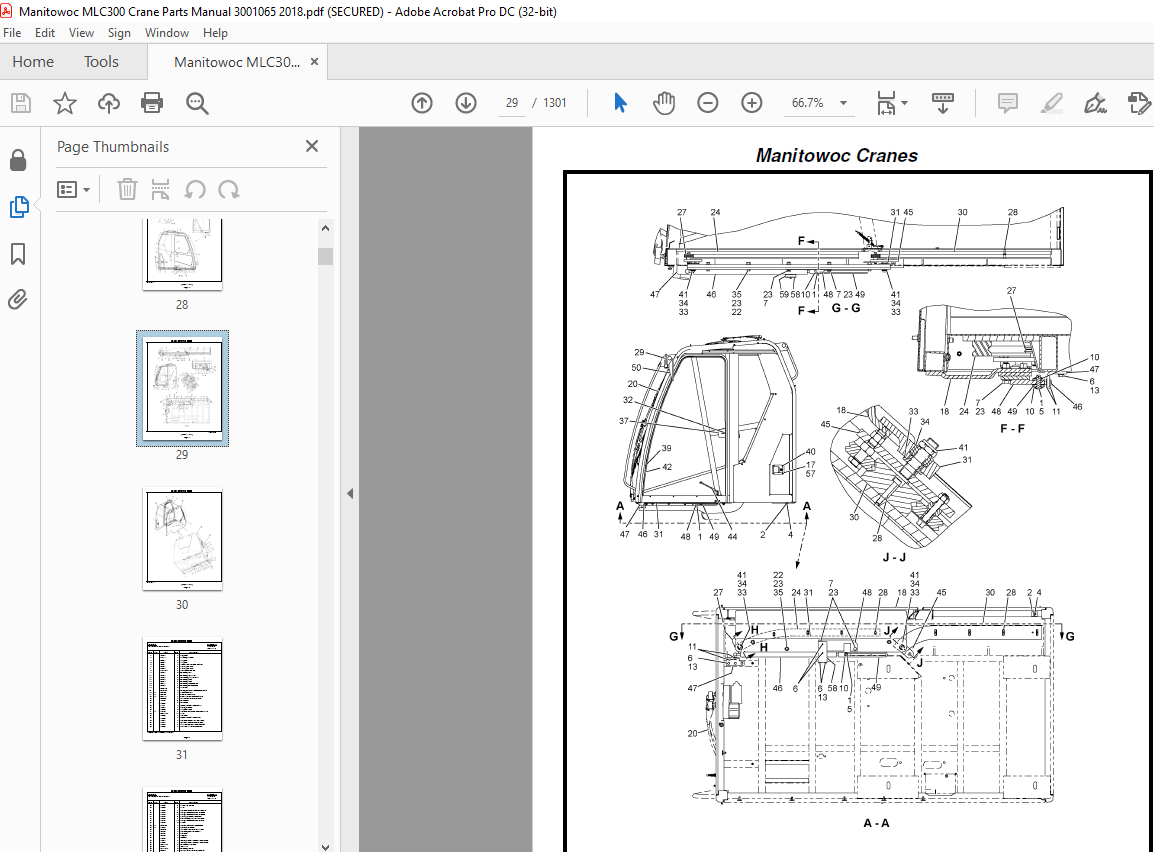Click the F - F section label
The width and height of the screenshot is (1154, 852).
[1012, 428]
